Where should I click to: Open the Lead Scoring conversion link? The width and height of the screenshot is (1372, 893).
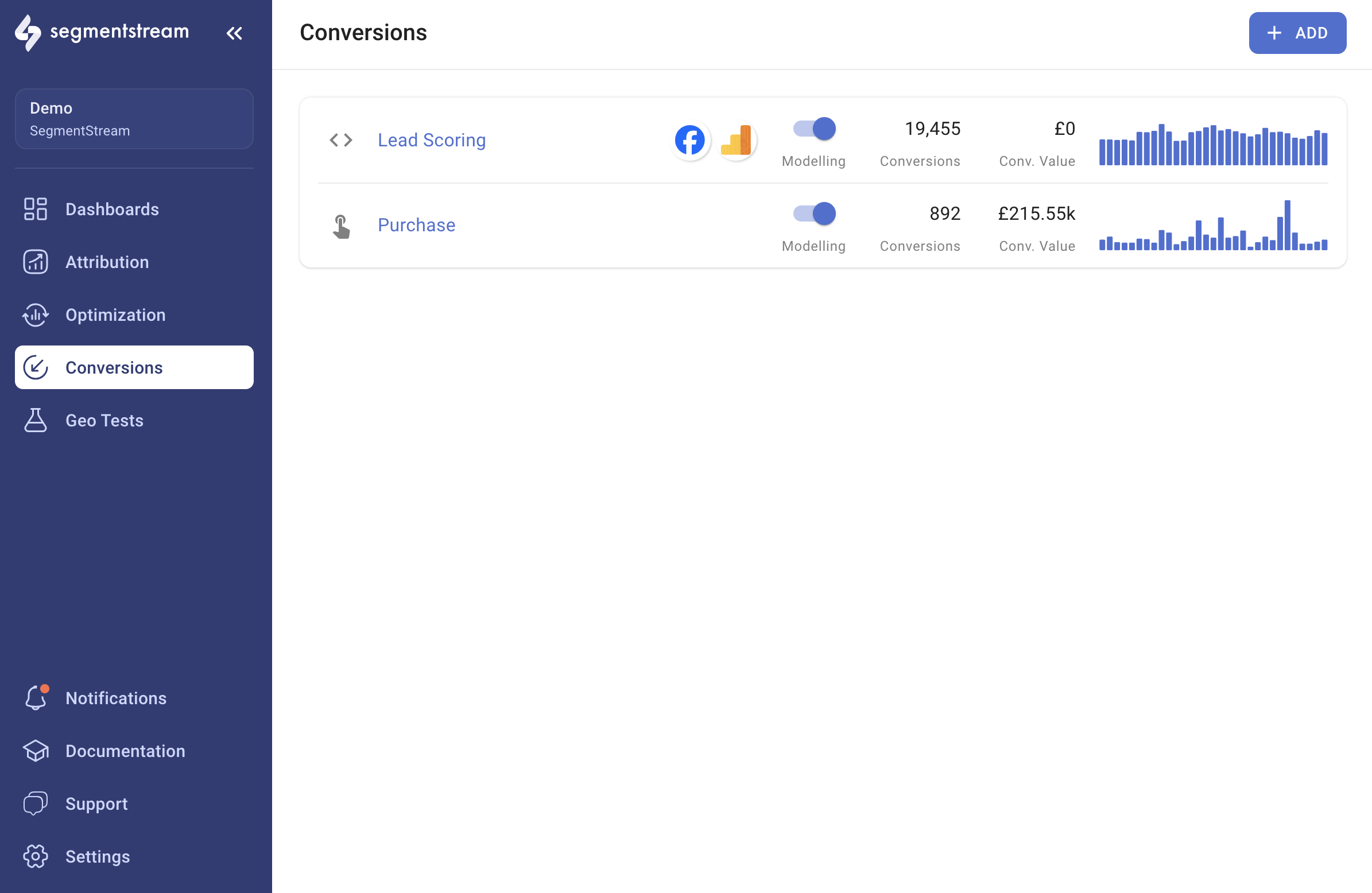click(x=431, y=139)
